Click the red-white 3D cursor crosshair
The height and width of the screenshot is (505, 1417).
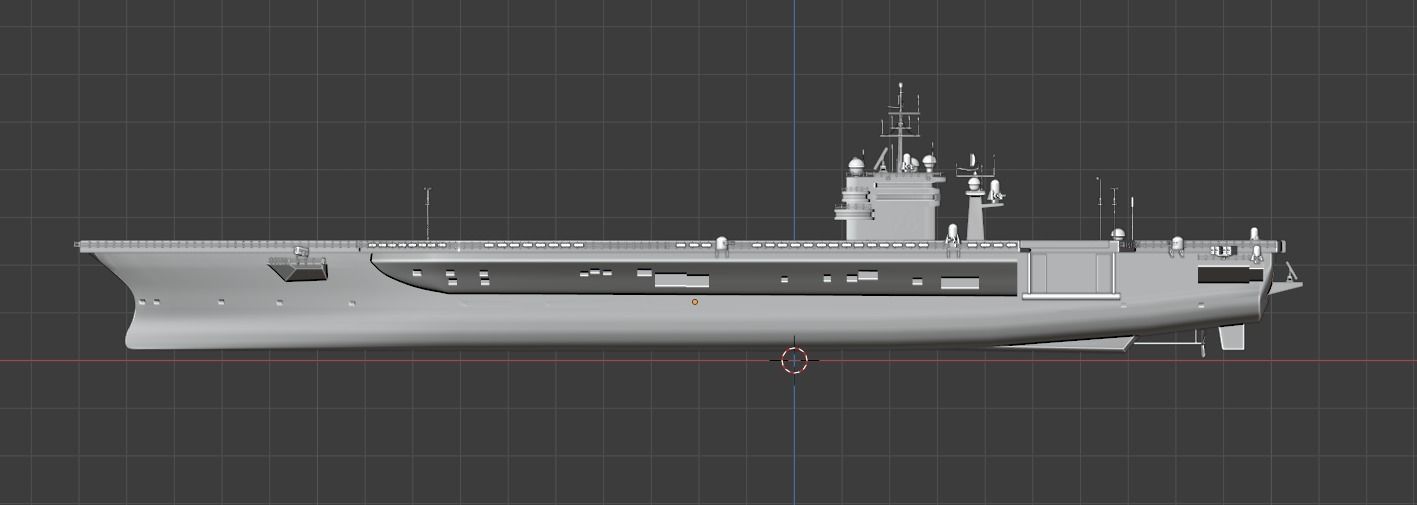(x=794, y=360)
